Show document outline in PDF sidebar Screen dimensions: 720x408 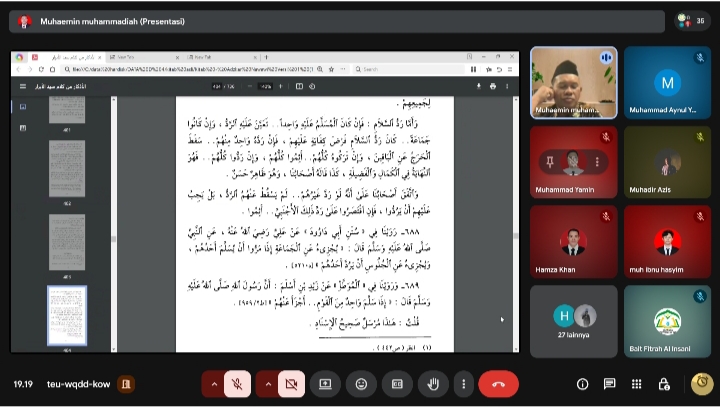tap(23, 128)
